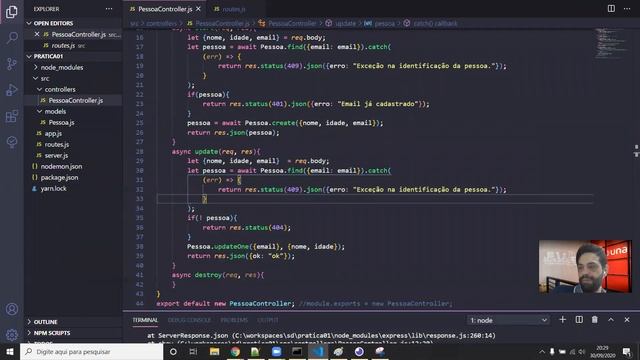640x360 pixels.
Task: Open yarn.lock file
Action: pyautogui.click(x=53, y=189)
